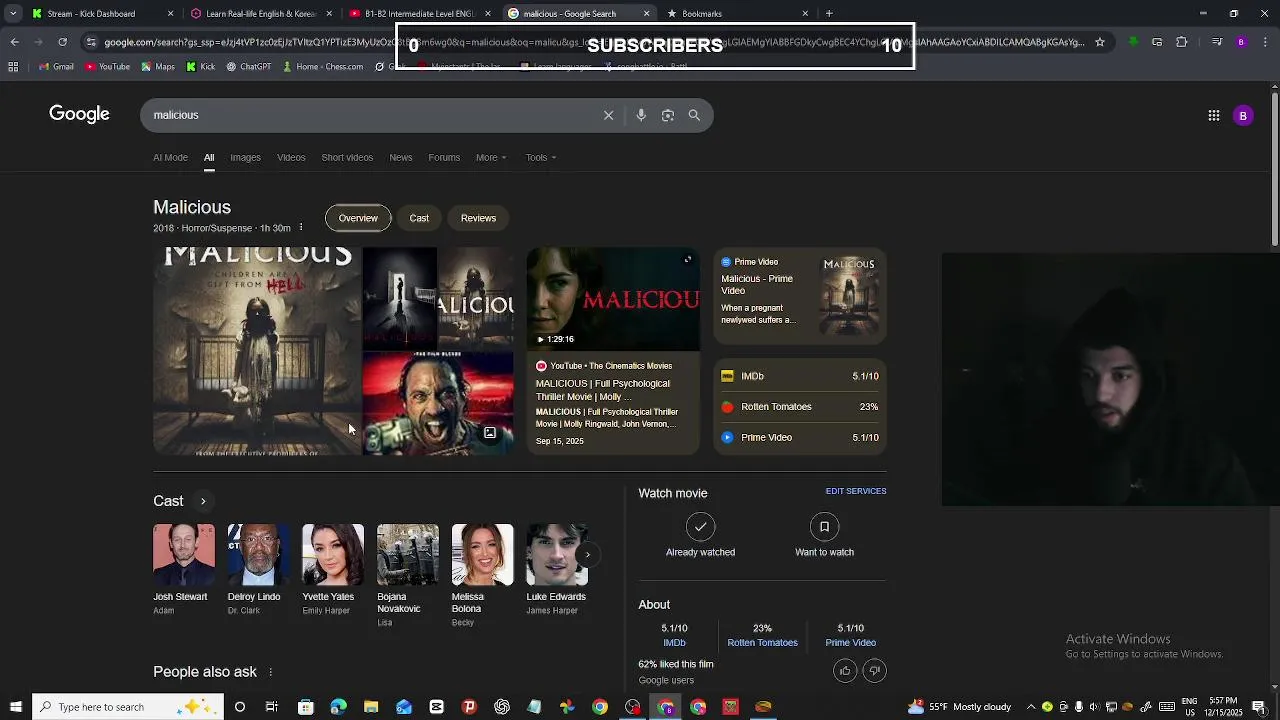This screenshot has height=720, width=1280.
Task: Open ChatGPT bookmark in bookmarks bar
Action: pyautogui.click(x=248, y=67)
